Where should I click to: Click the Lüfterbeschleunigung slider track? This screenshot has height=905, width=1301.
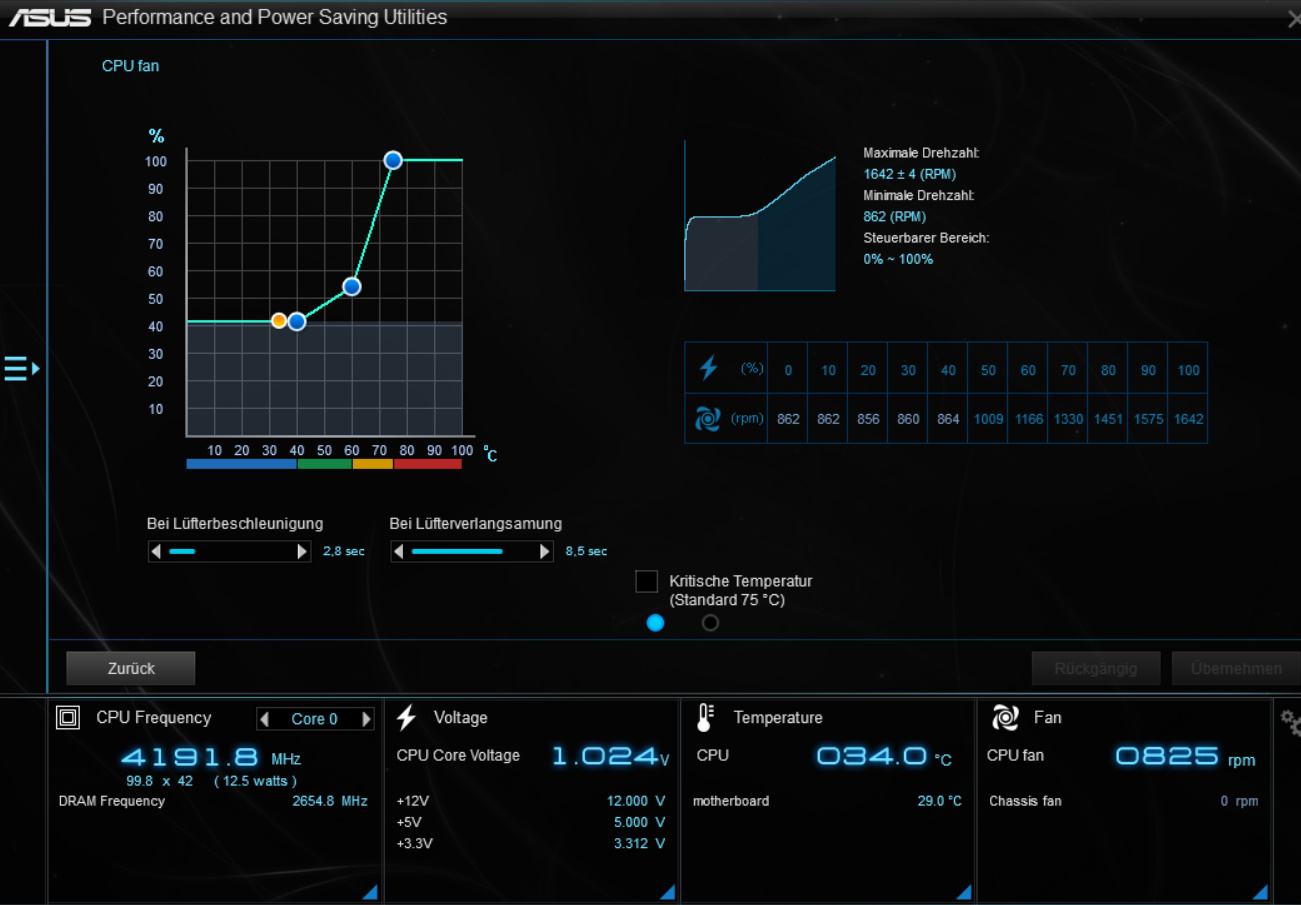click(x=229, y=551)
